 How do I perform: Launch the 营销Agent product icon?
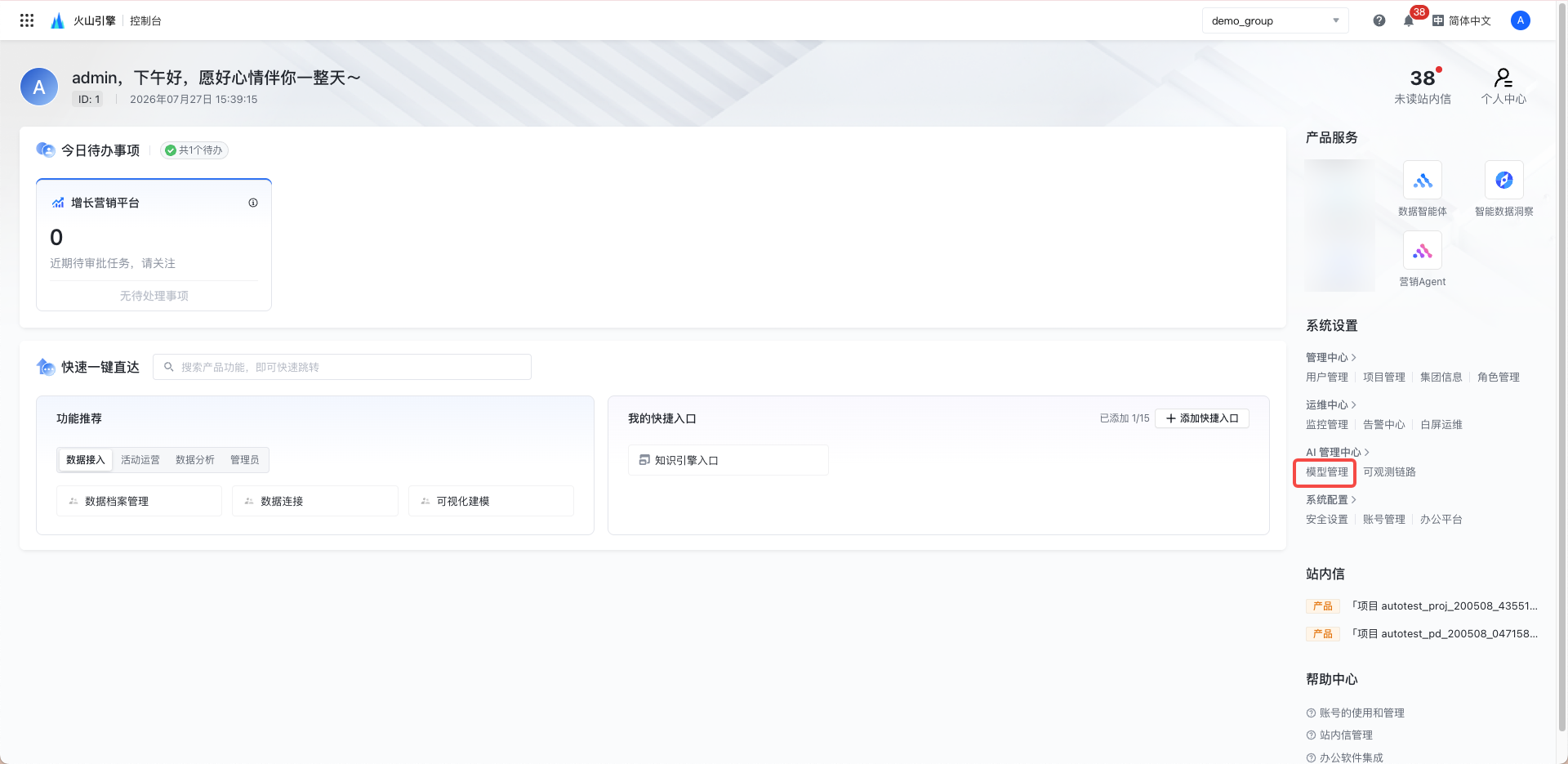[x=1423, y=251]
